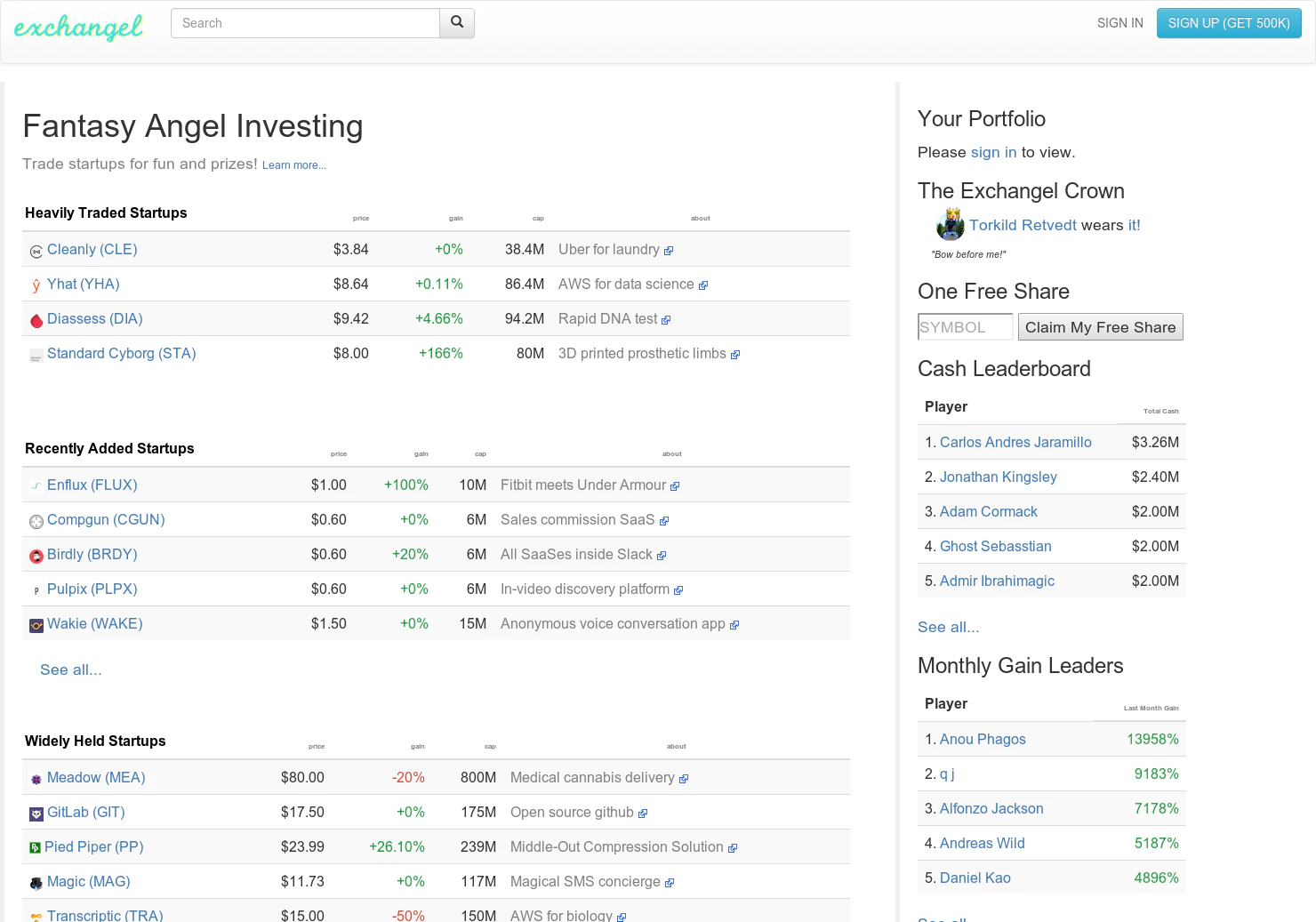1316x922 pixels.
Task: Click the Pulpix logo icon
Action: click(36, 591)
